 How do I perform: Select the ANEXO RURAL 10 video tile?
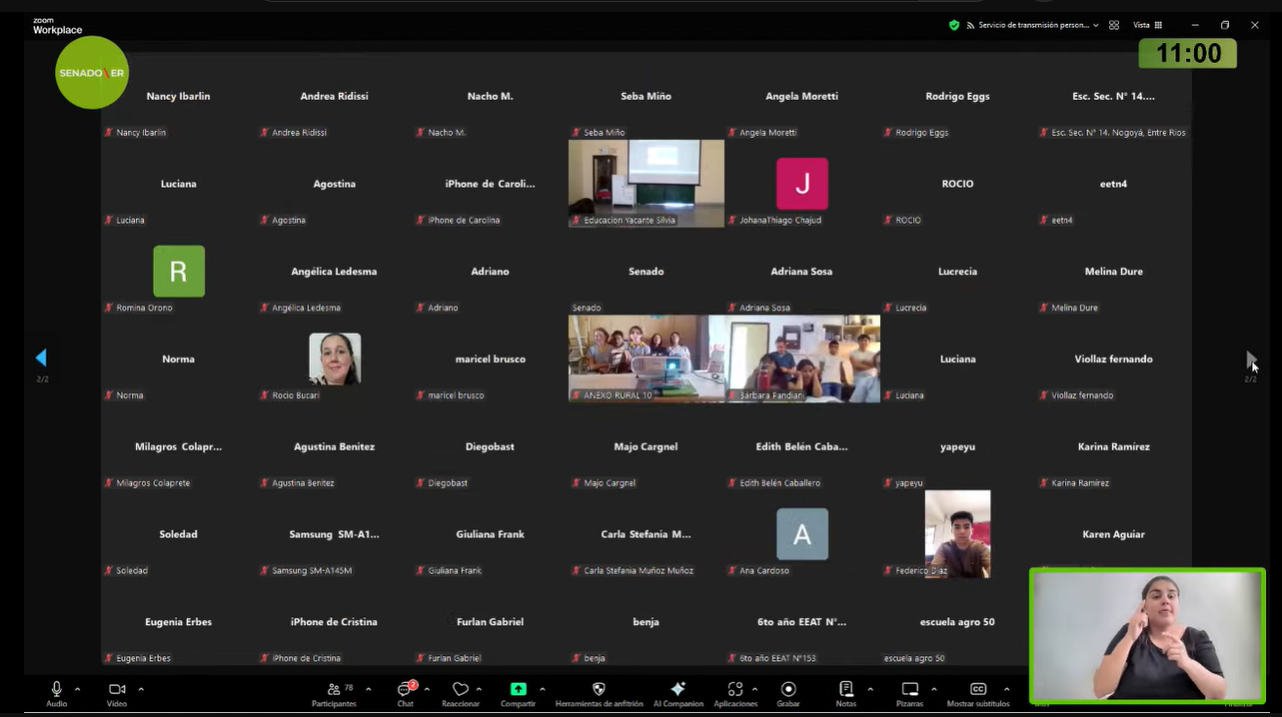pos(646,358)
